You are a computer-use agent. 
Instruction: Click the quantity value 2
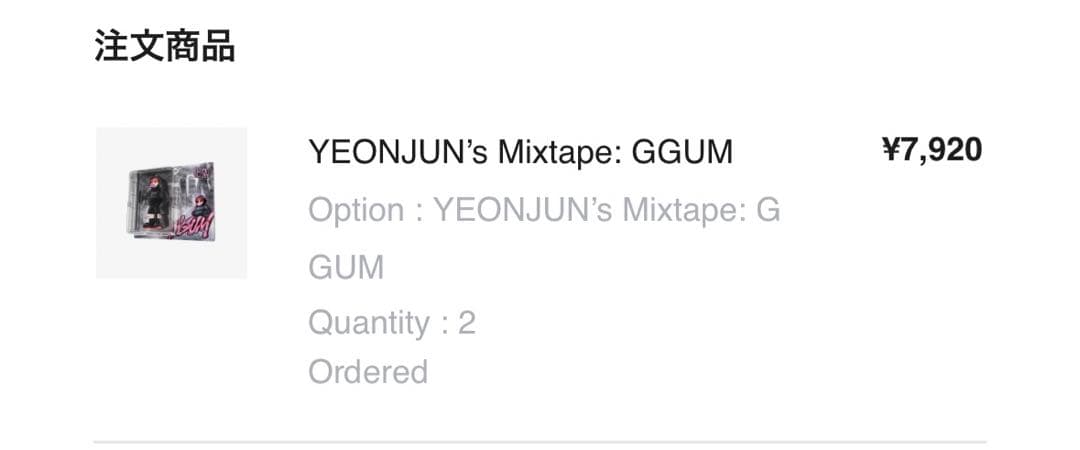pyautogui.click(x=467, y=322)
